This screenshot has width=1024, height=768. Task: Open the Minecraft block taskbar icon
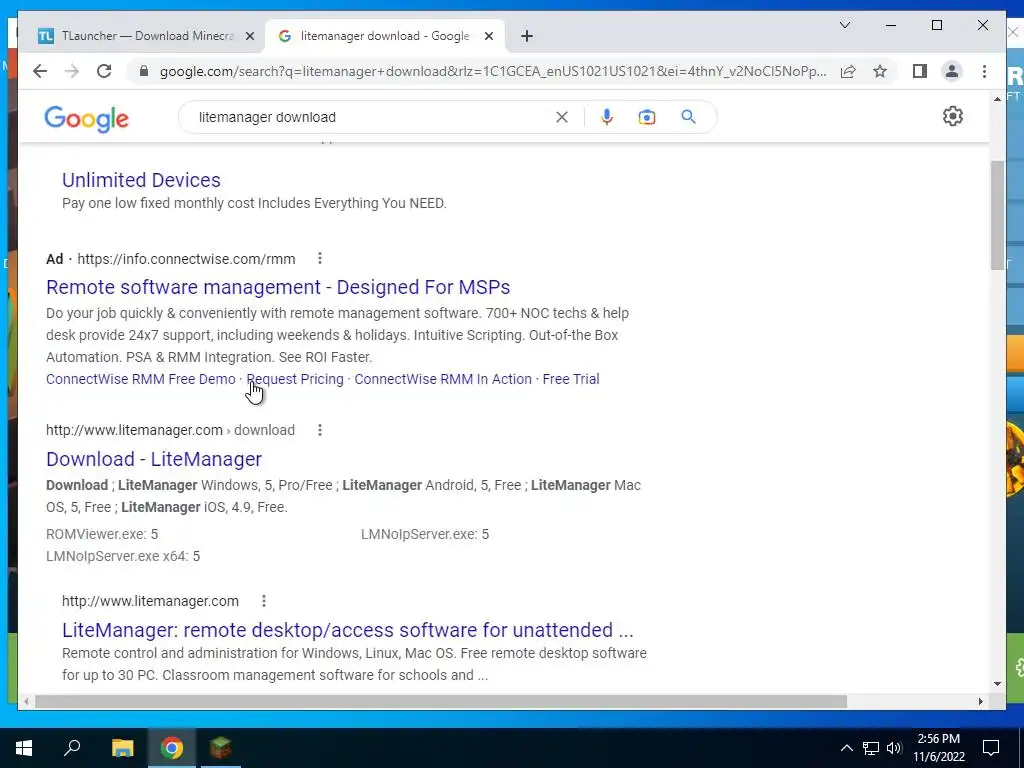[x=221, y=748]
